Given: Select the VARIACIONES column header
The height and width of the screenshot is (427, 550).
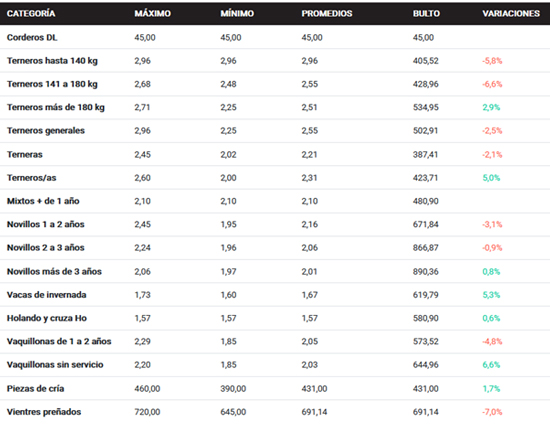Looking at the screenshot, I should pyautogui.click(x=511, y=13).
